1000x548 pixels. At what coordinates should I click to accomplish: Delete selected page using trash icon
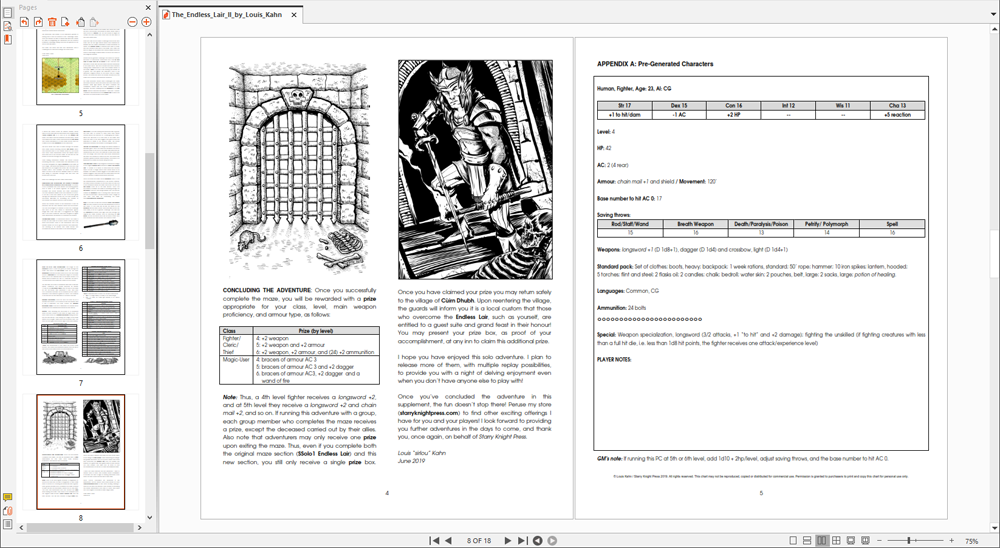point(52,22)
